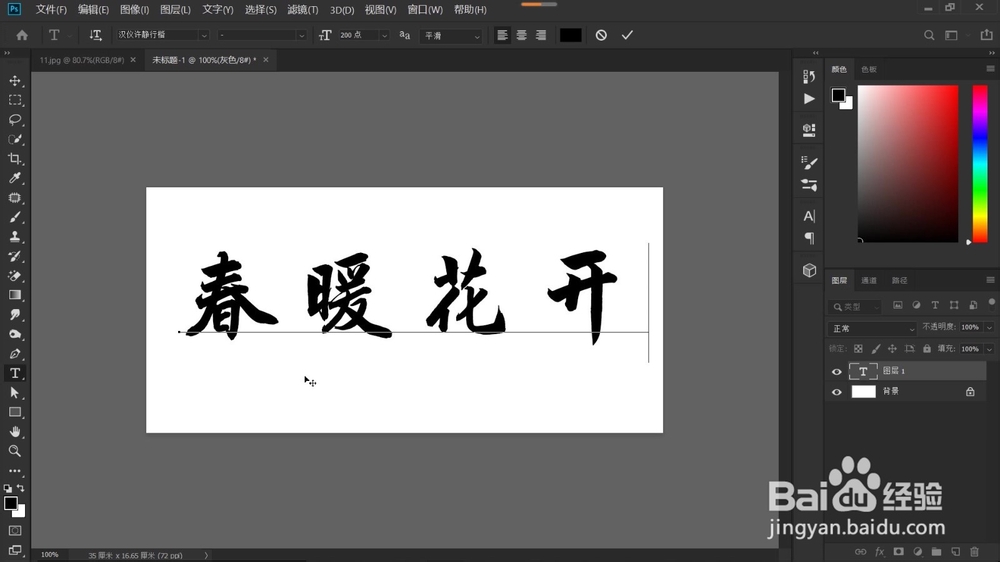The height and width of the screenshot is (562, 1000).
Task: Select the Zoom tool
Action: pyautogui.click(x=15, y=451)
